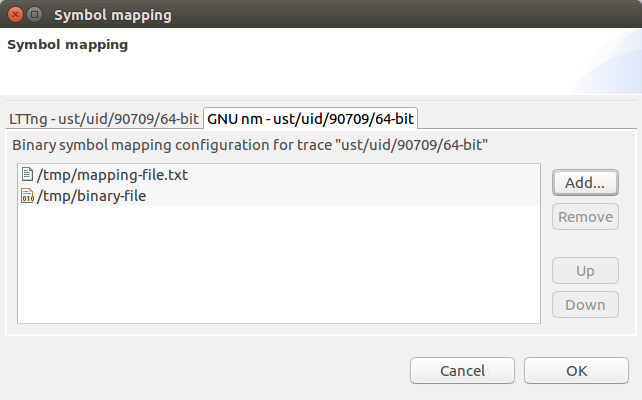
Task: Cancel the symbol mapping dialog
Action: [x=462, y=371]
